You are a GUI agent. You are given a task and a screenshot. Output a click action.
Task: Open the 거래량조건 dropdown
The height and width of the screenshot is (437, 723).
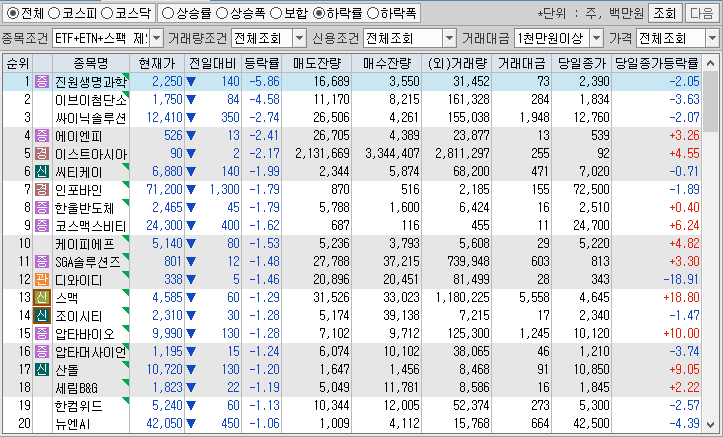[300, 39]
